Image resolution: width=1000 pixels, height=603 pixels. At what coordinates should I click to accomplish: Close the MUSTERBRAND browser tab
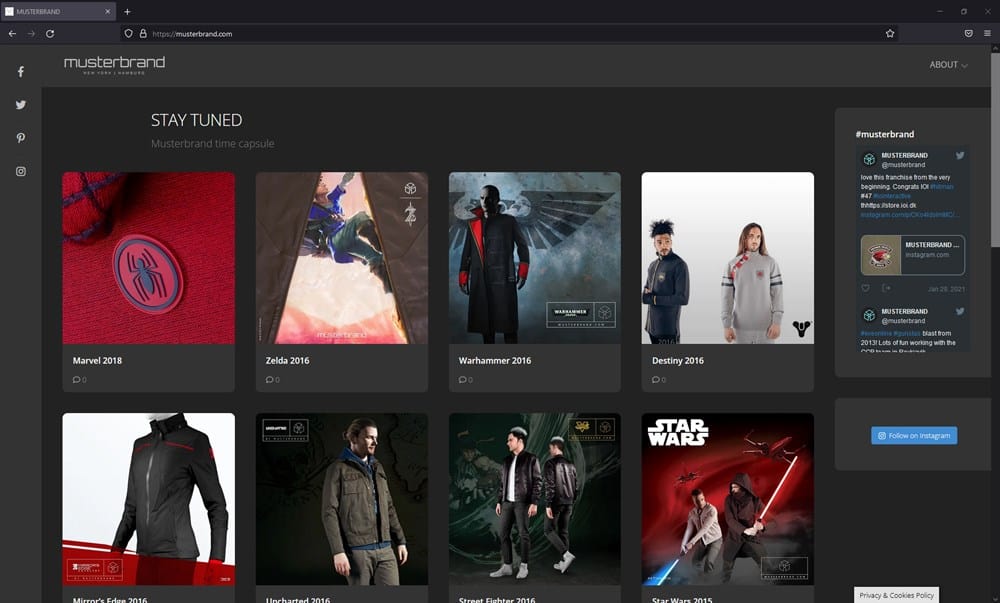click(107, 11)
